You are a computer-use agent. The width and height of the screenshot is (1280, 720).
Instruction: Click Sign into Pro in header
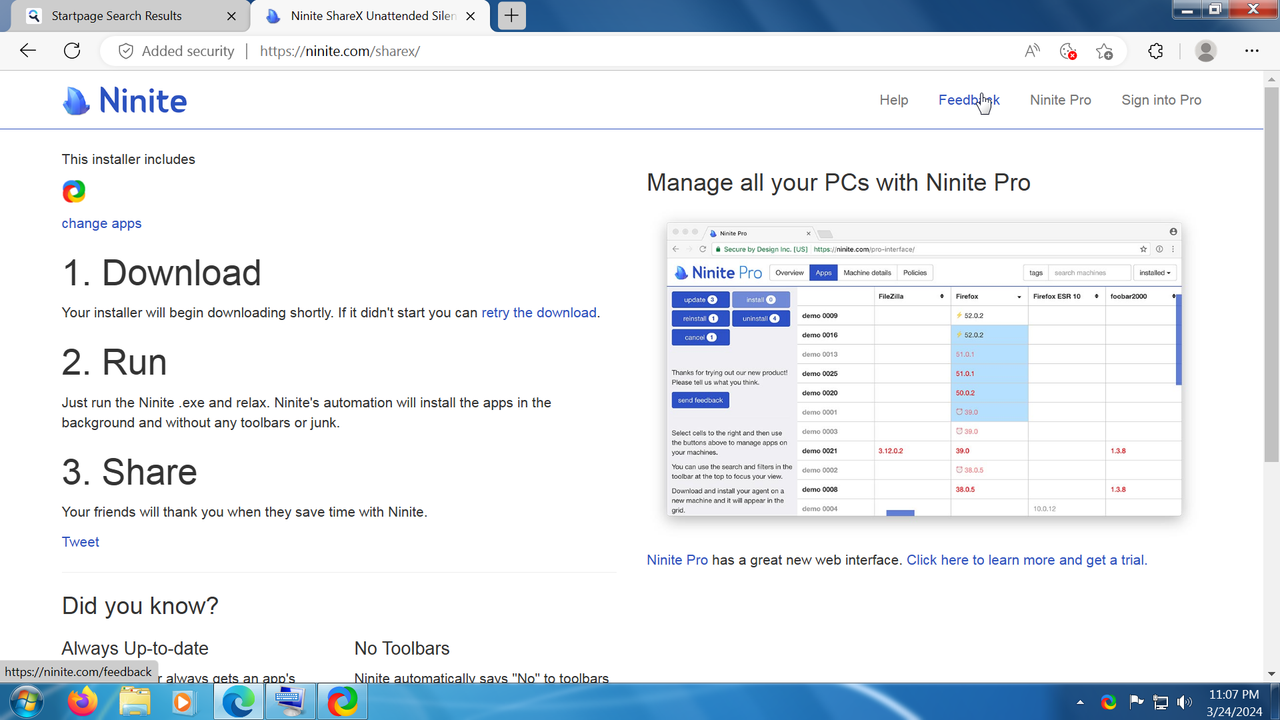[x=1161, y=100]
